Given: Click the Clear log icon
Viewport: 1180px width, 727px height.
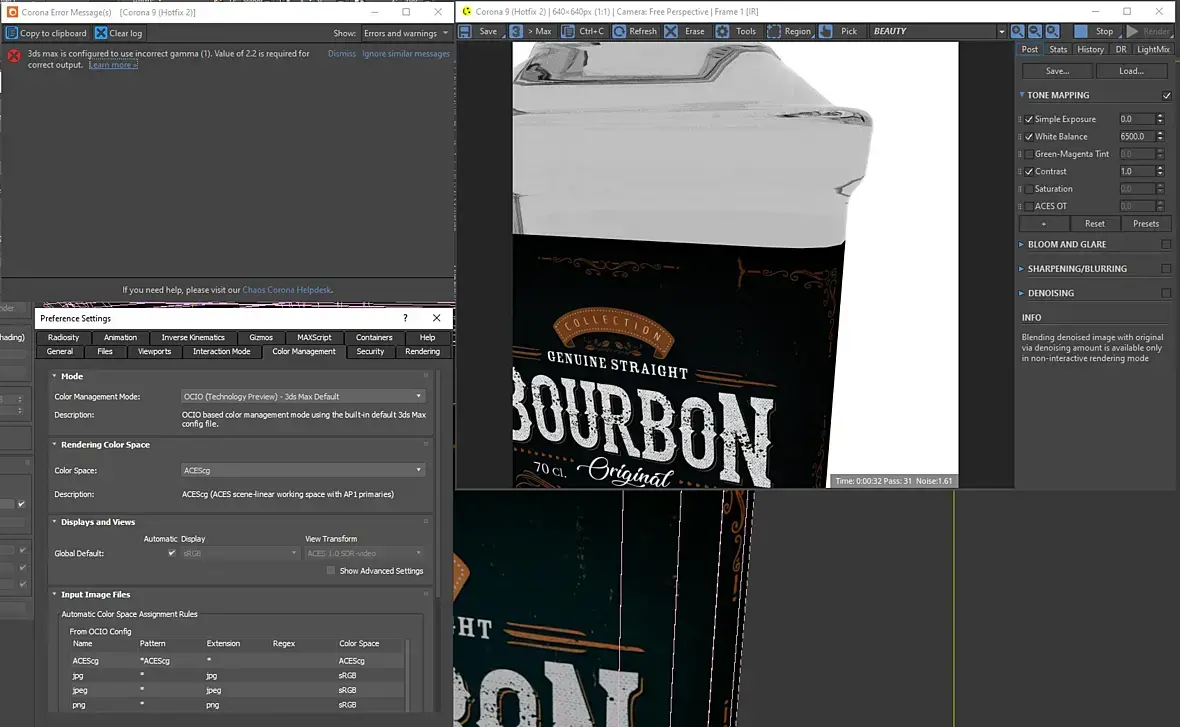Looking at the screenshot, I should click(x=101, y=33).
